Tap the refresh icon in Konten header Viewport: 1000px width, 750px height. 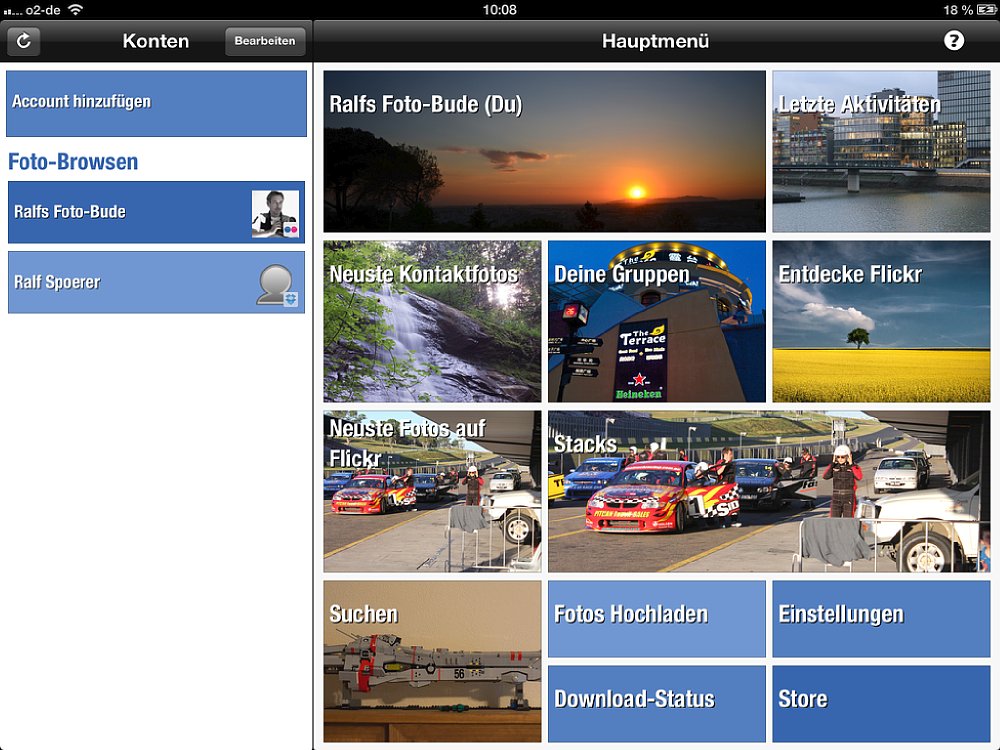(23, 41)
